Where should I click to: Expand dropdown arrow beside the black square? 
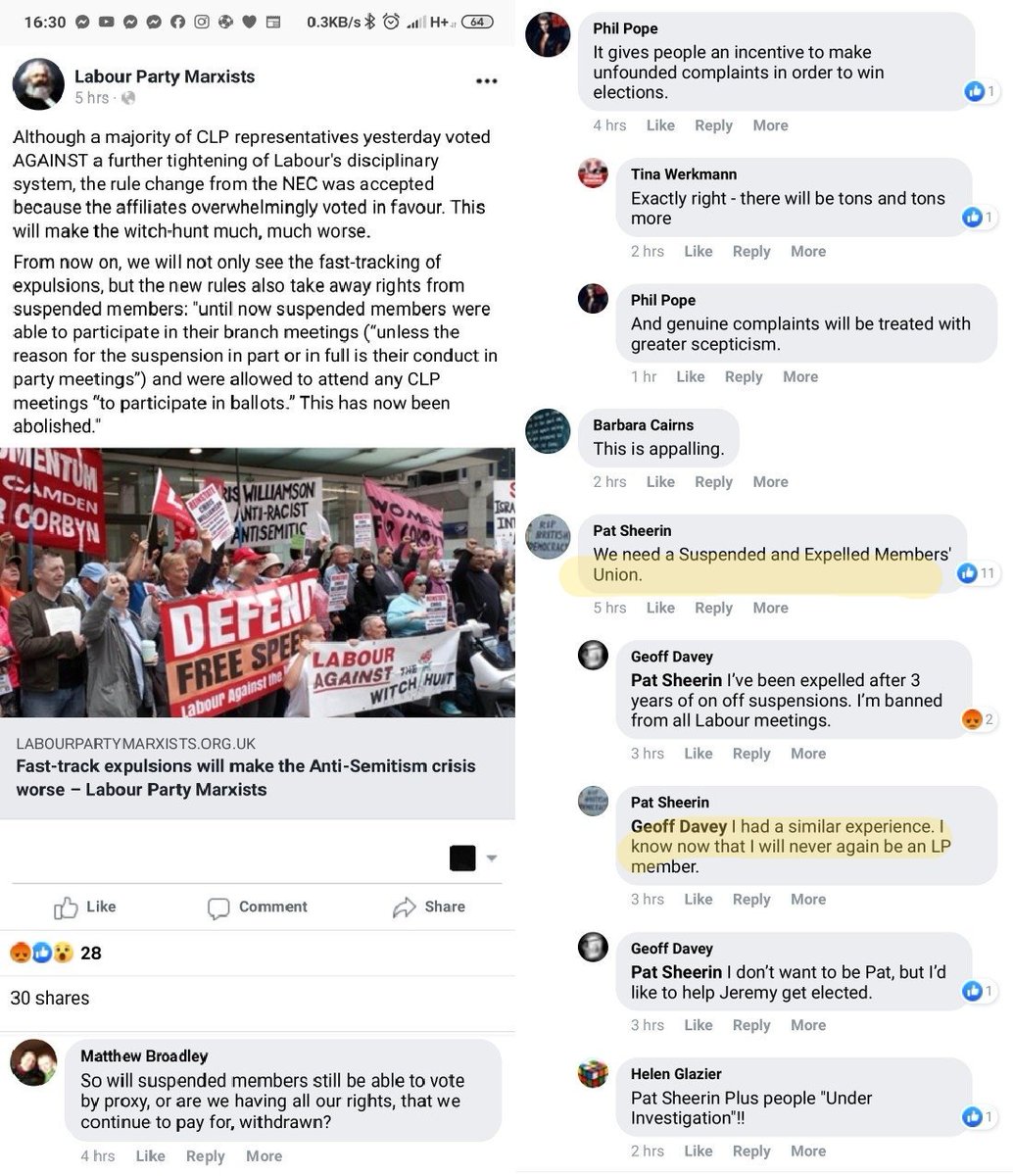point(492,857)
